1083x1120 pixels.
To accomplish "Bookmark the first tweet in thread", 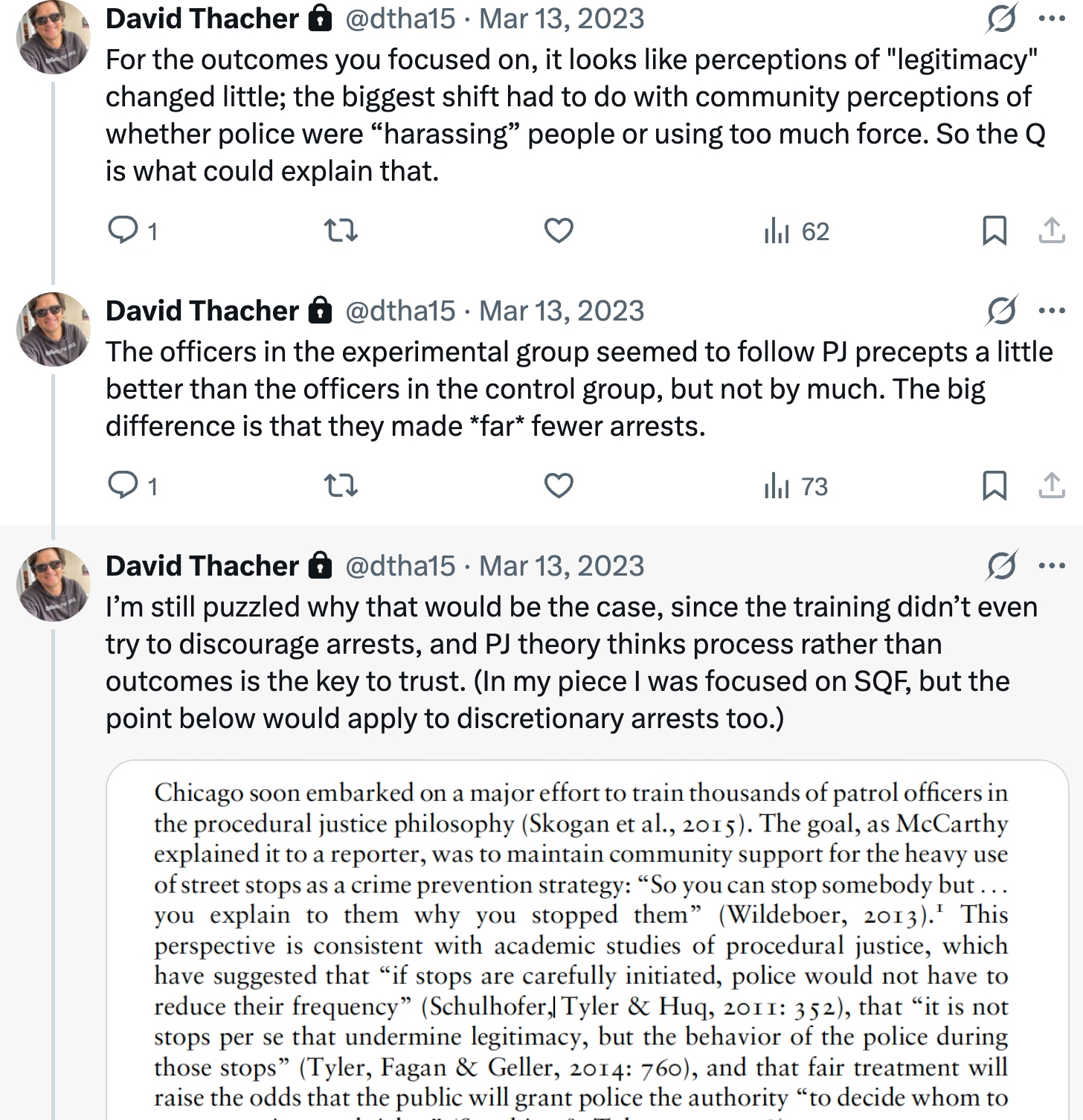I will (x=994, y=231).
